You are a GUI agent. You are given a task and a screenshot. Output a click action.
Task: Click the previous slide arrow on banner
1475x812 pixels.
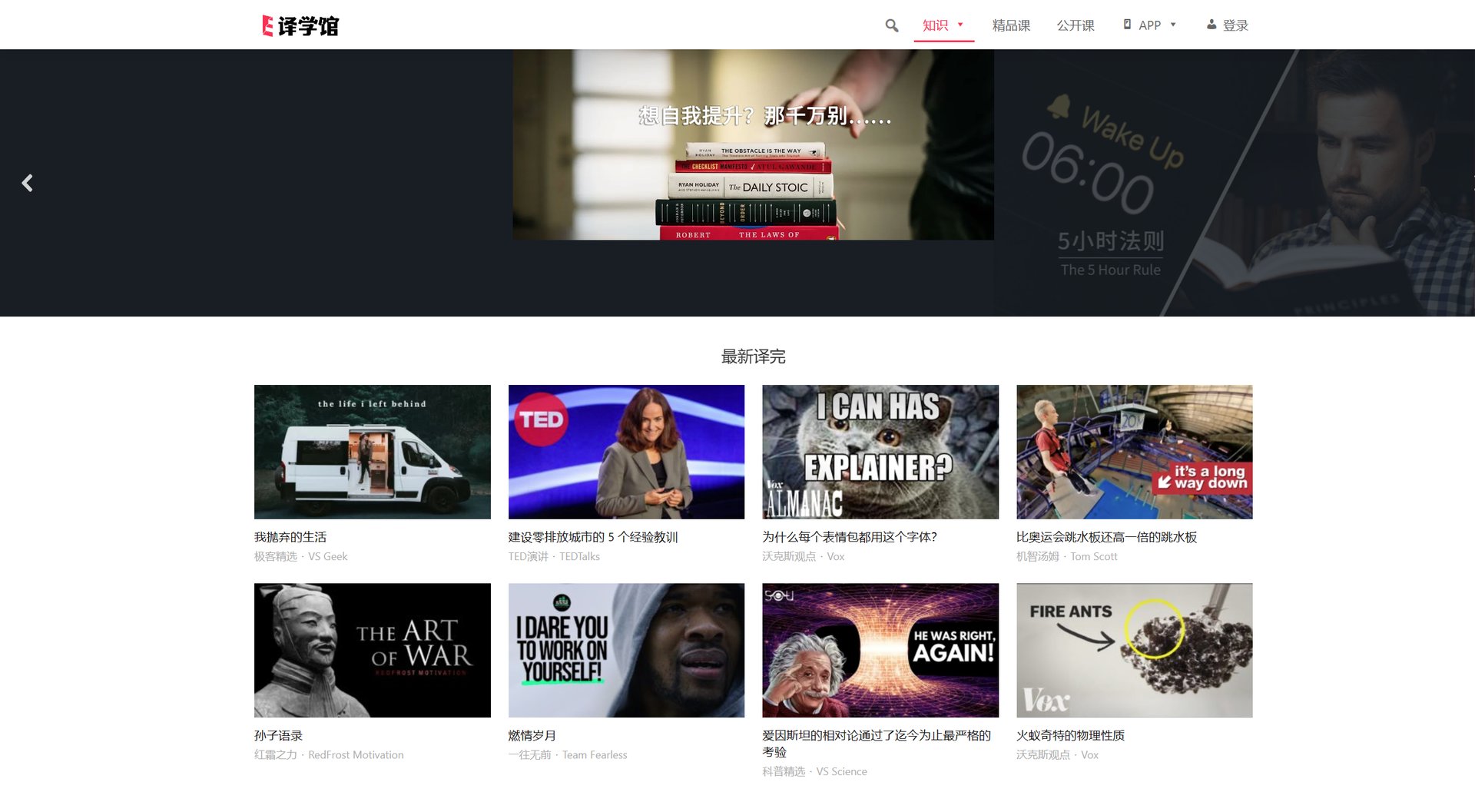click(28, 183)
